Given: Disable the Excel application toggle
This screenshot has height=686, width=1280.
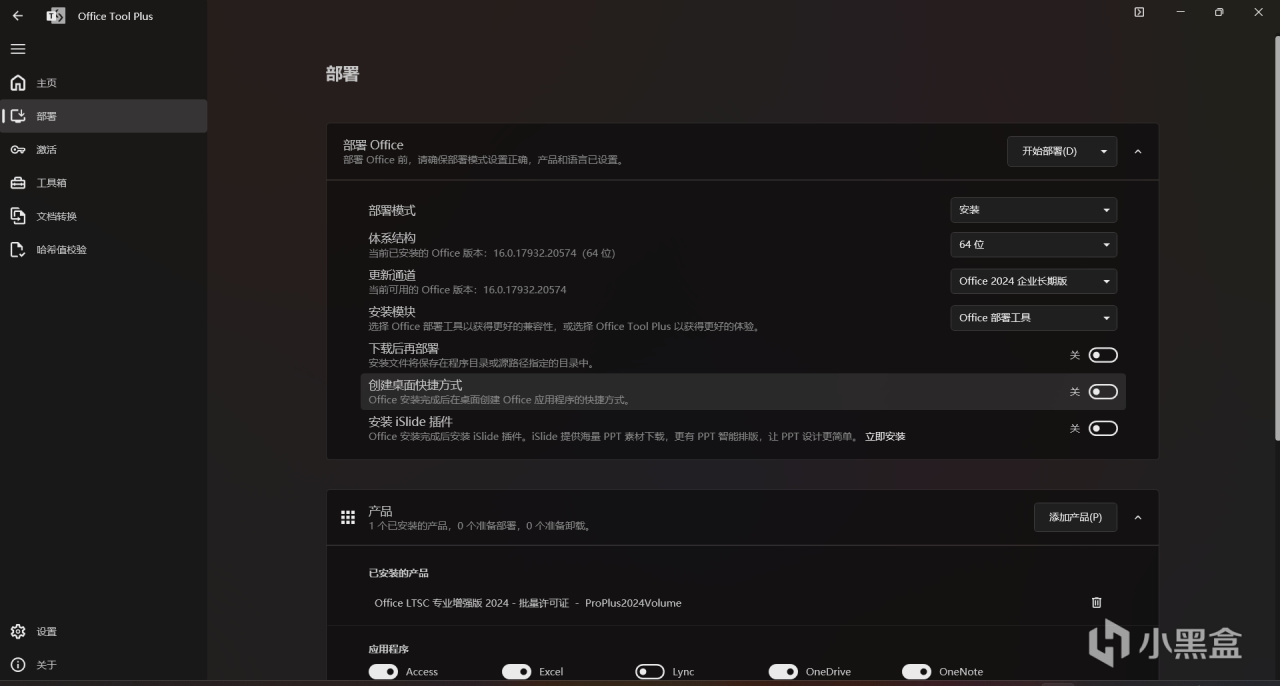Looking at the screenshot, I should pos(517,671).
